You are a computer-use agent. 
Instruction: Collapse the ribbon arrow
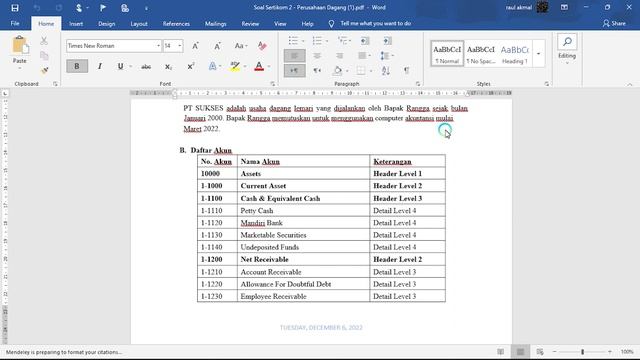630,84
